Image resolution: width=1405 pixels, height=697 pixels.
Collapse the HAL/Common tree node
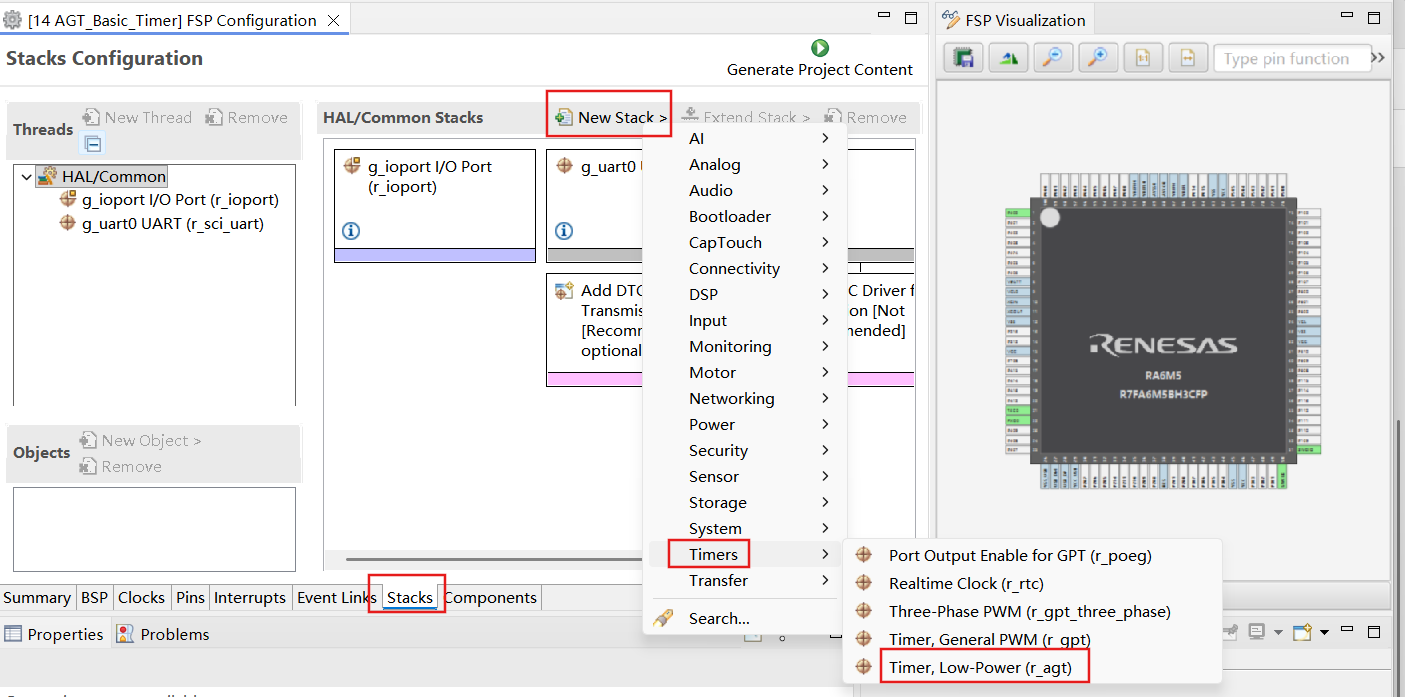pyautogui.click(x=26, y=176)
